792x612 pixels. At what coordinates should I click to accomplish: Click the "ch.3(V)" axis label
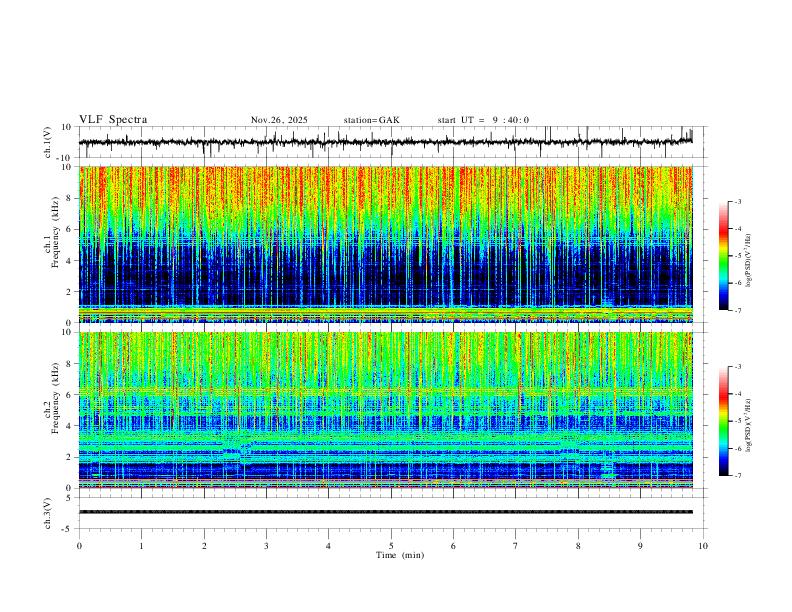[x=48, y=513]
